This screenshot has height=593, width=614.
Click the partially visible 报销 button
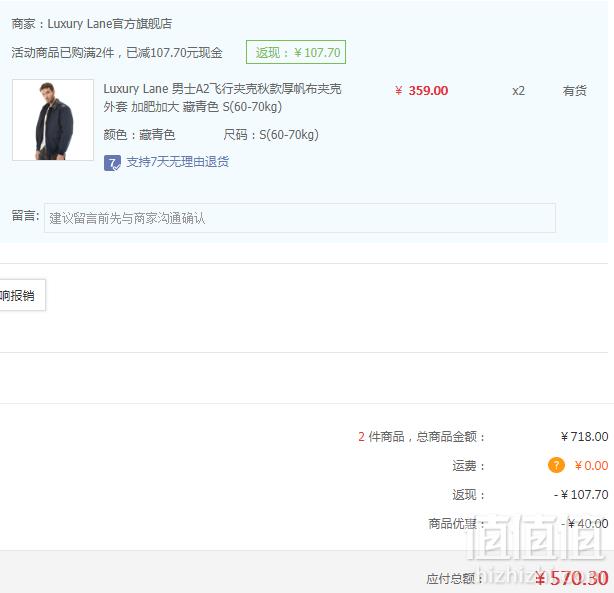coord(22,295)
